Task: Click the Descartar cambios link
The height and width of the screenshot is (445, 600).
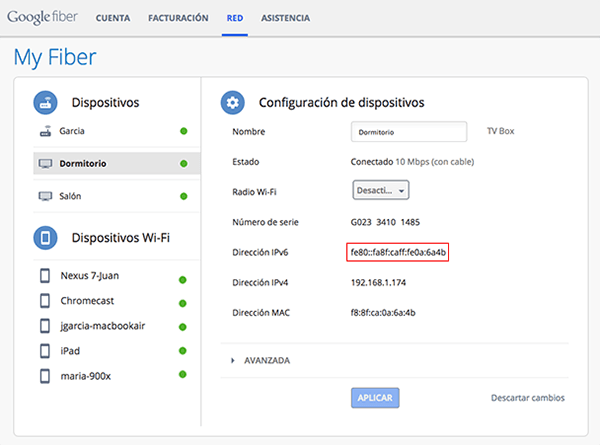Action: (527, 398)
